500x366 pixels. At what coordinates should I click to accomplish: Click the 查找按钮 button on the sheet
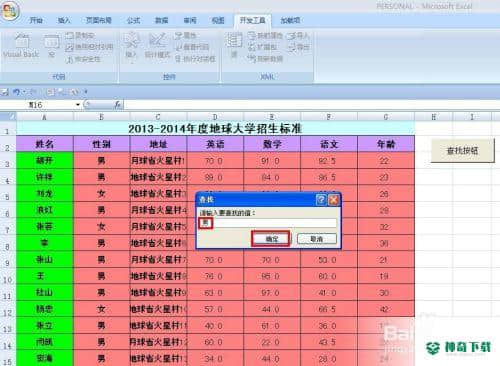tap(462, 151)
